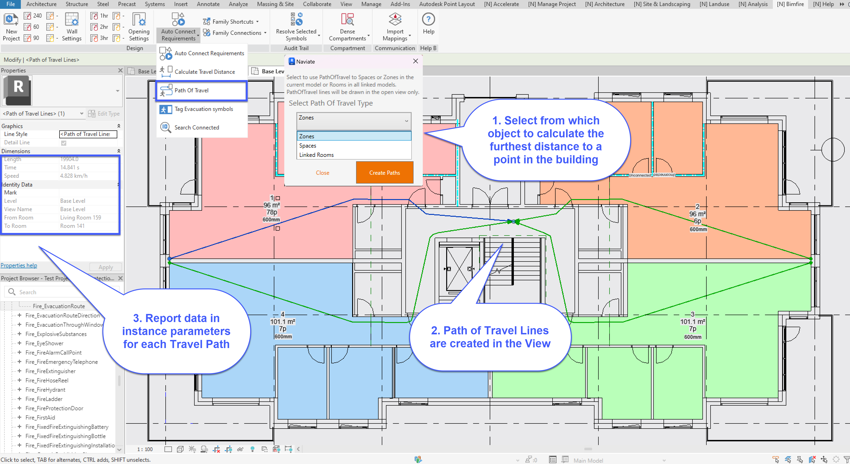Image resolution: width=850 pixels, height=464 pixels.
Task: Click Close in the Naviate dialog
Action: pos(323,173)
